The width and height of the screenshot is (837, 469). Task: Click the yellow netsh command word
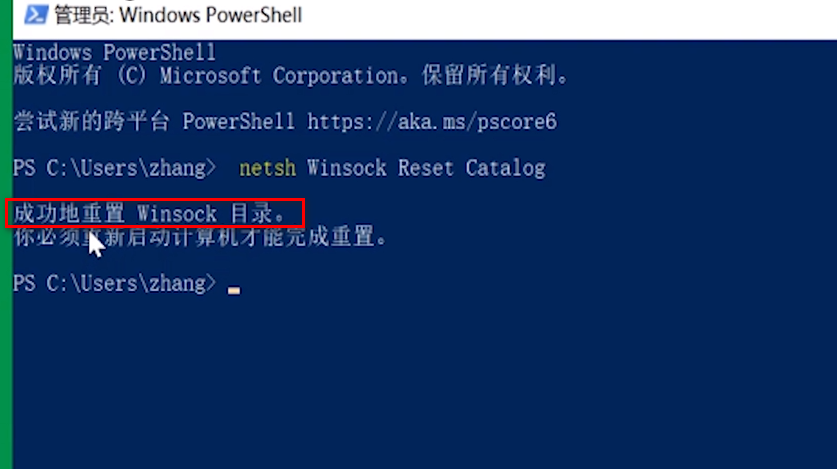tap(267, 168)
